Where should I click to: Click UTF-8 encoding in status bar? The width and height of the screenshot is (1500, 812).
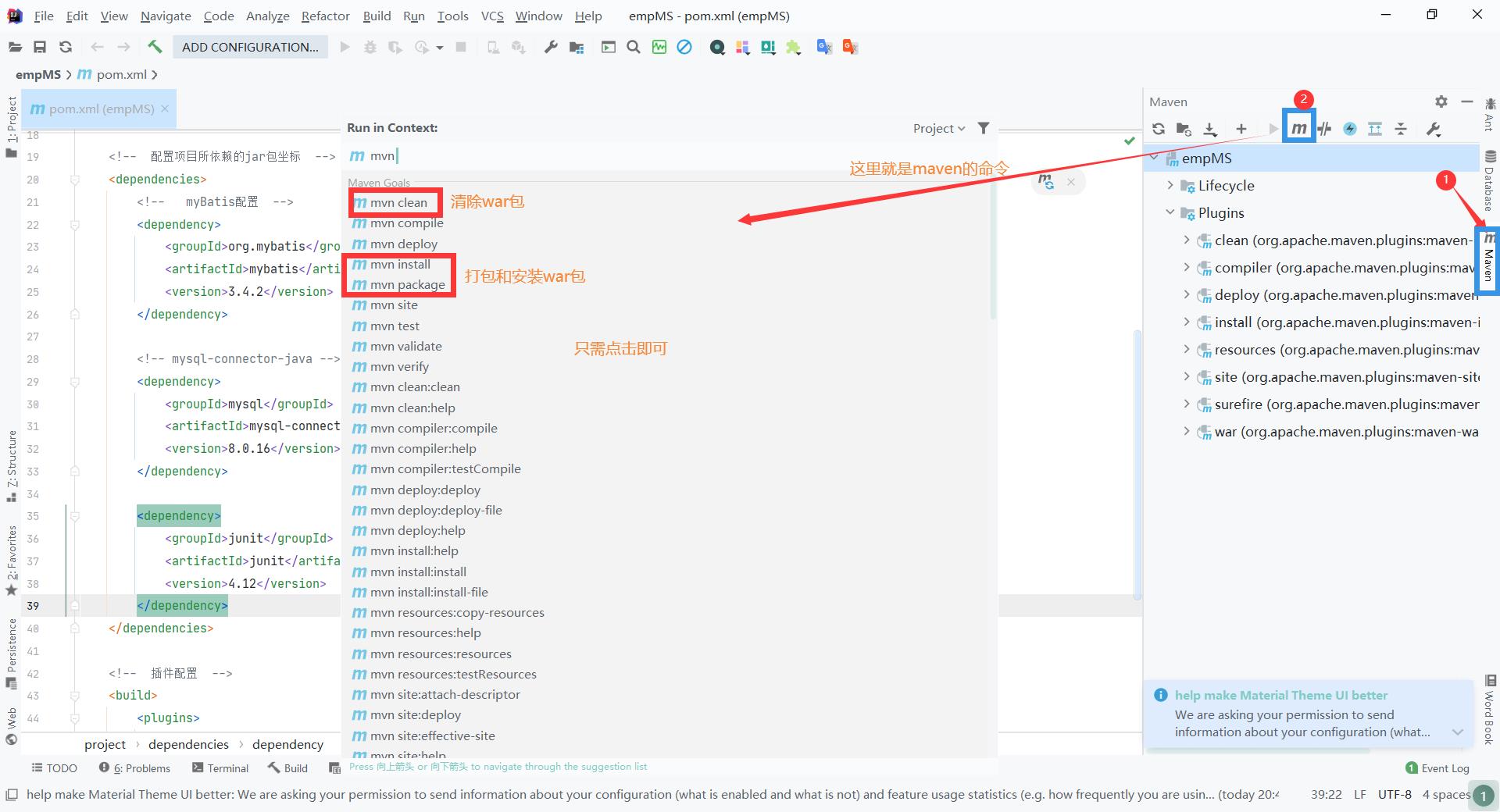[1395, 794]
